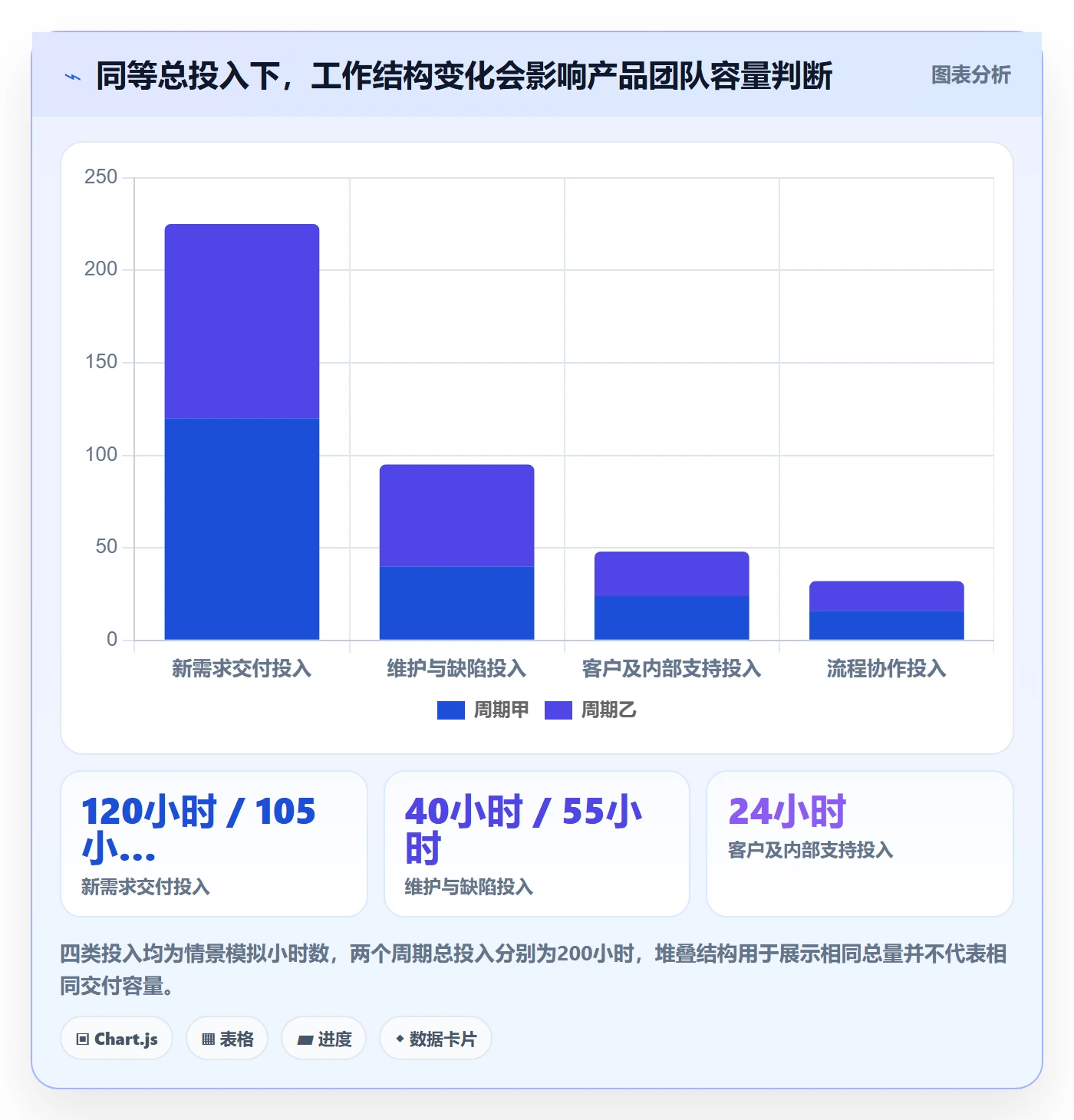1074x1120 pixels.
Task: Click the 客户及内部支持投入 x-axis category label
Action: (x=671, y=669)
